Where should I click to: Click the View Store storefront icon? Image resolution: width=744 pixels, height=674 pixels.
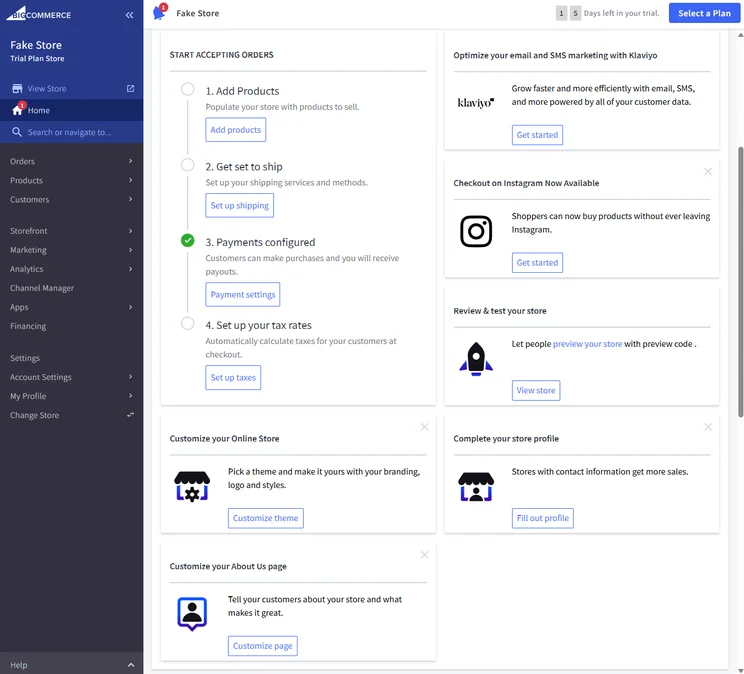[17, 89]
